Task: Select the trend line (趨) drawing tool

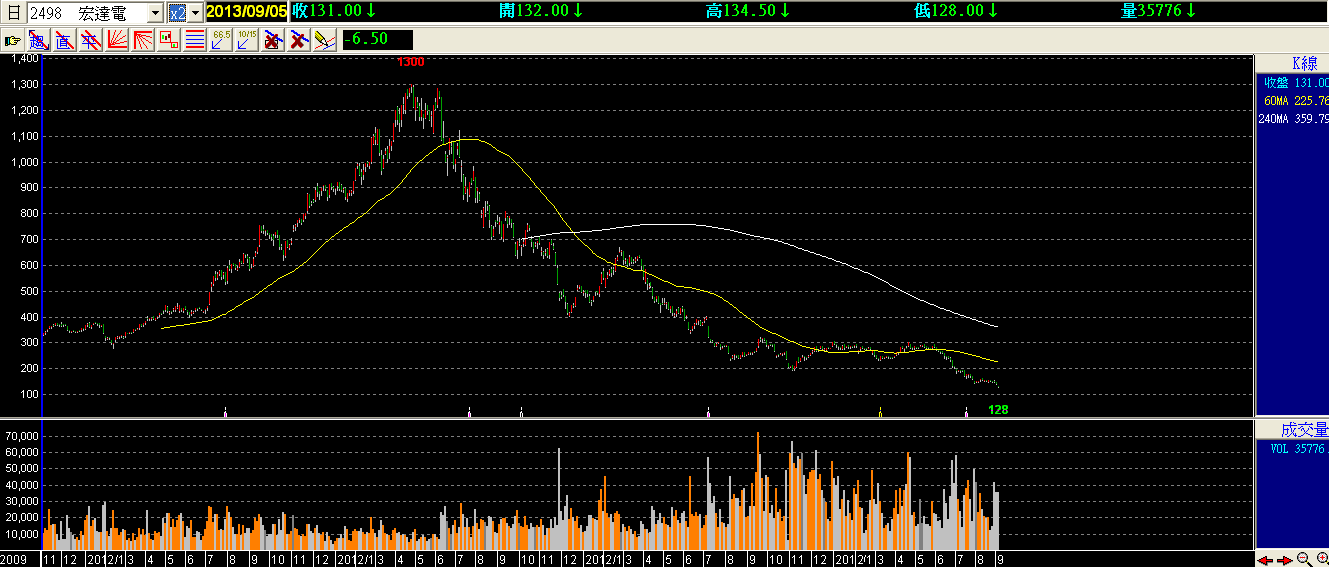Action: 39,40
